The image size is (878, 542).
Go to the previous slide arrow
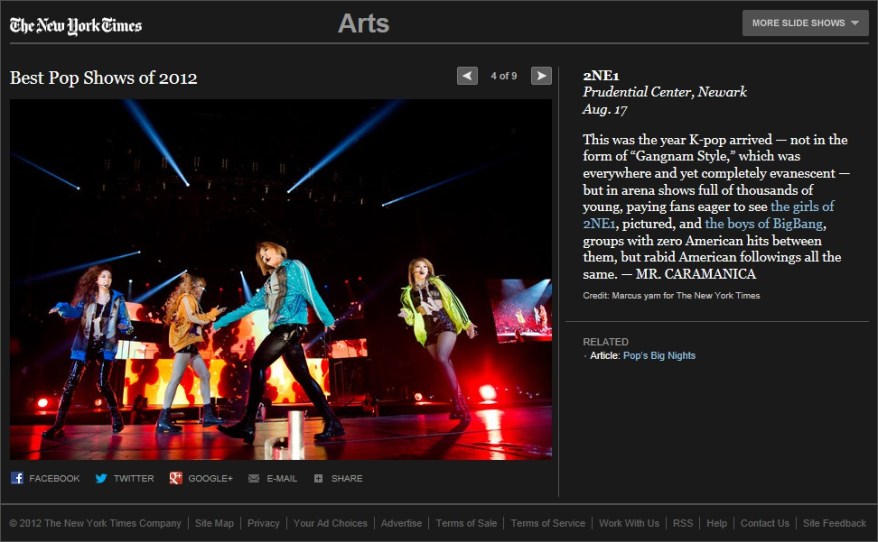[x=467, y=76]
